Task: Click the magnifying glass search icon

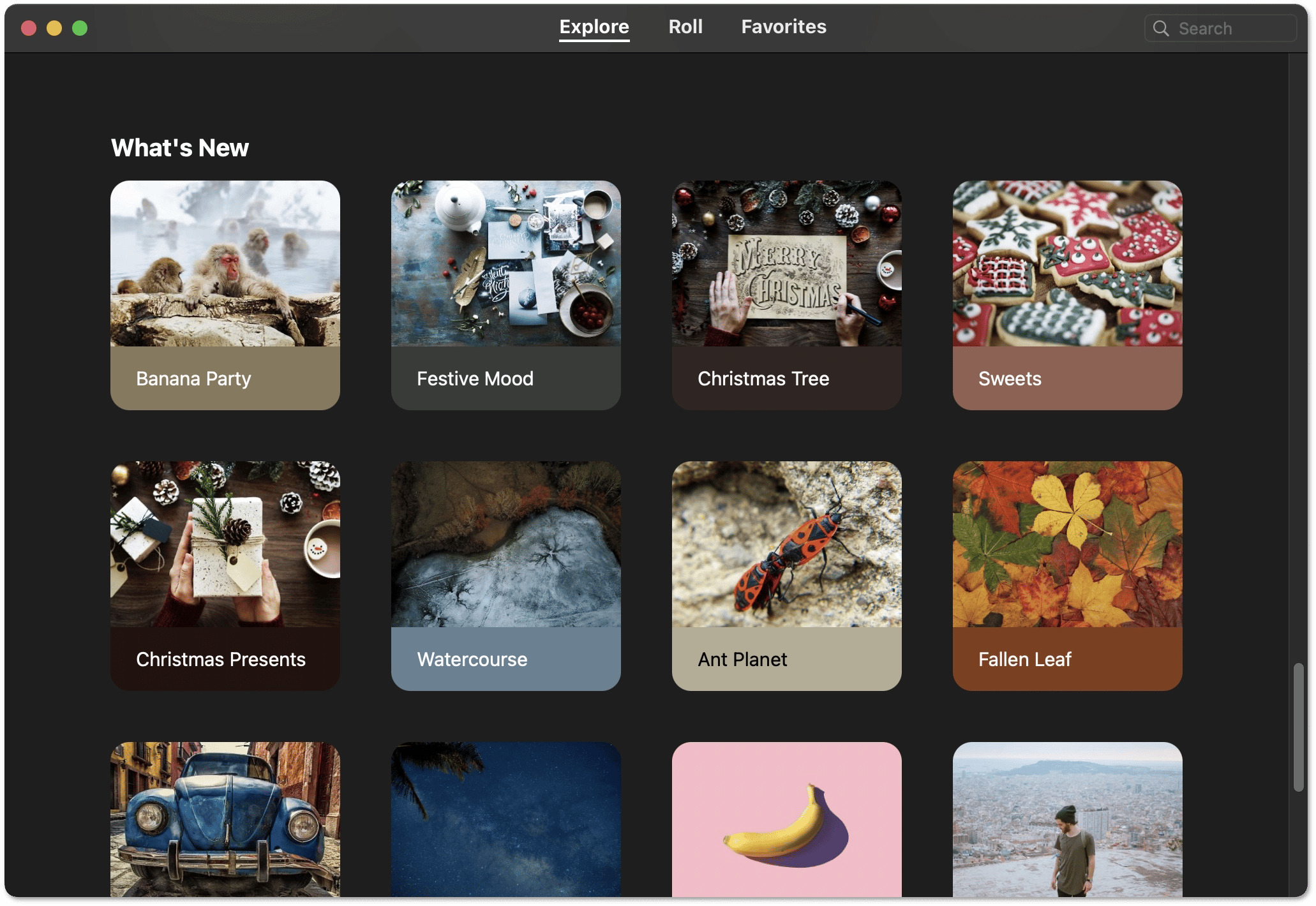Action: [x=1161, y=29]
